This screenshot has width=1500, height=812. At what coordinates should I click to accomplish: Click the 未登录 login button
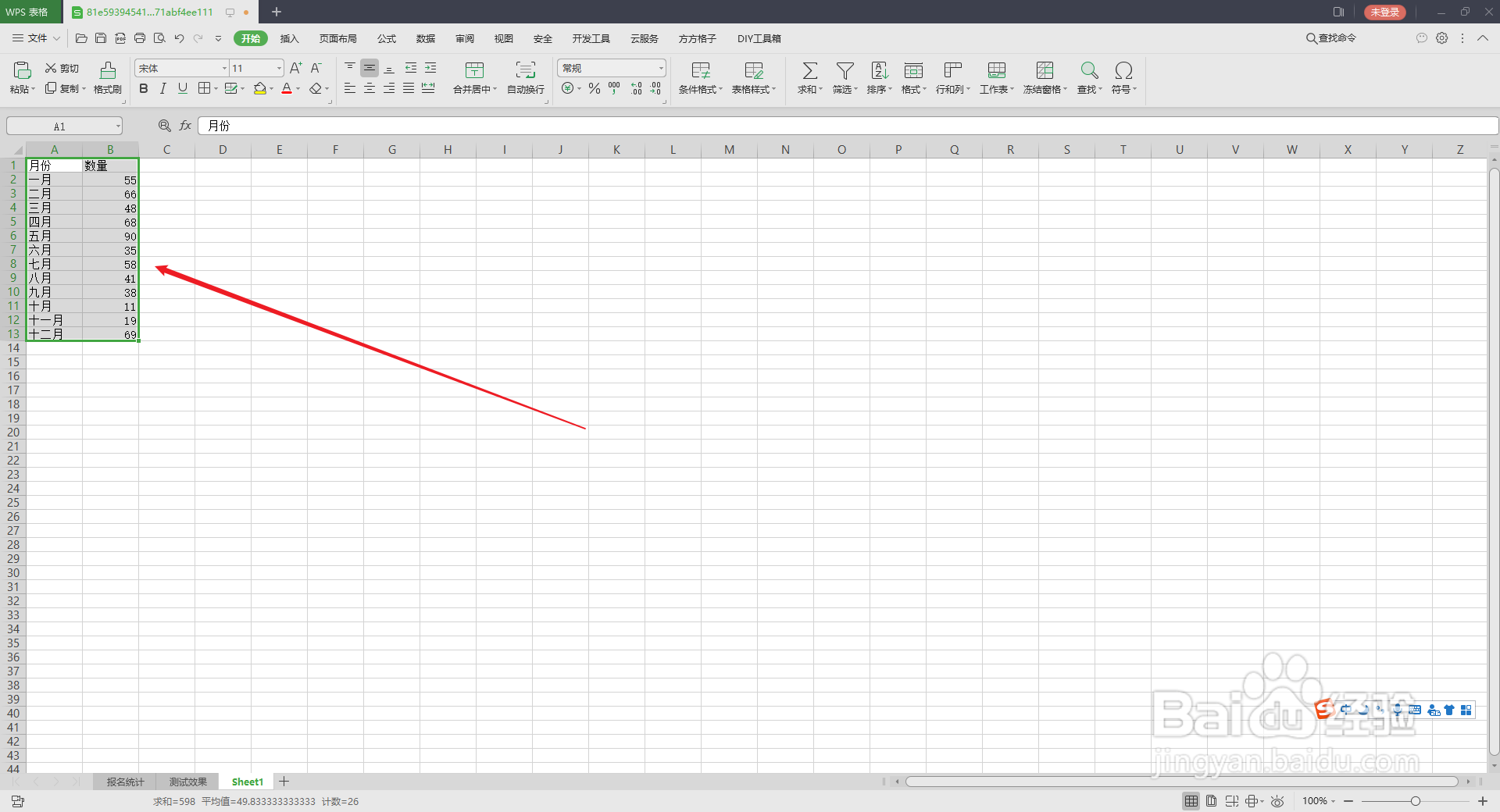[1385, 12]
